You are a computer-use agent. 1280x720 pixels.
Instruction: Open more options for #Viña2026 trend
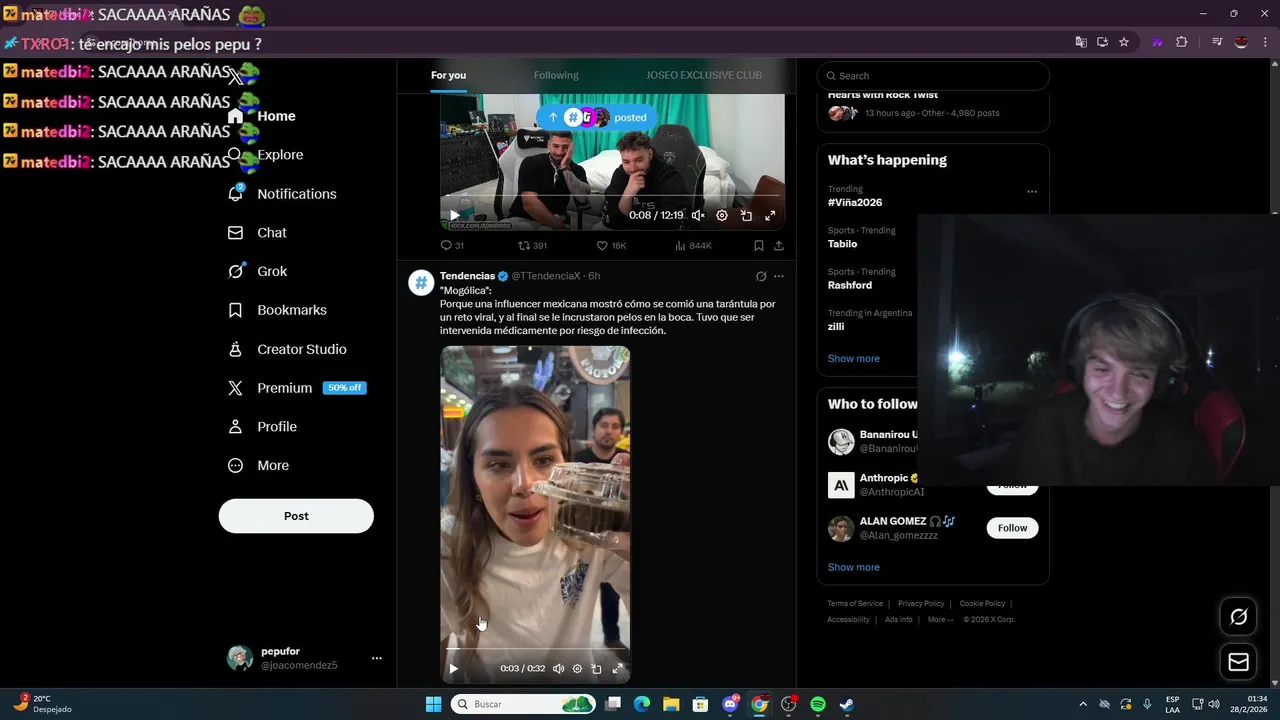1032,191
